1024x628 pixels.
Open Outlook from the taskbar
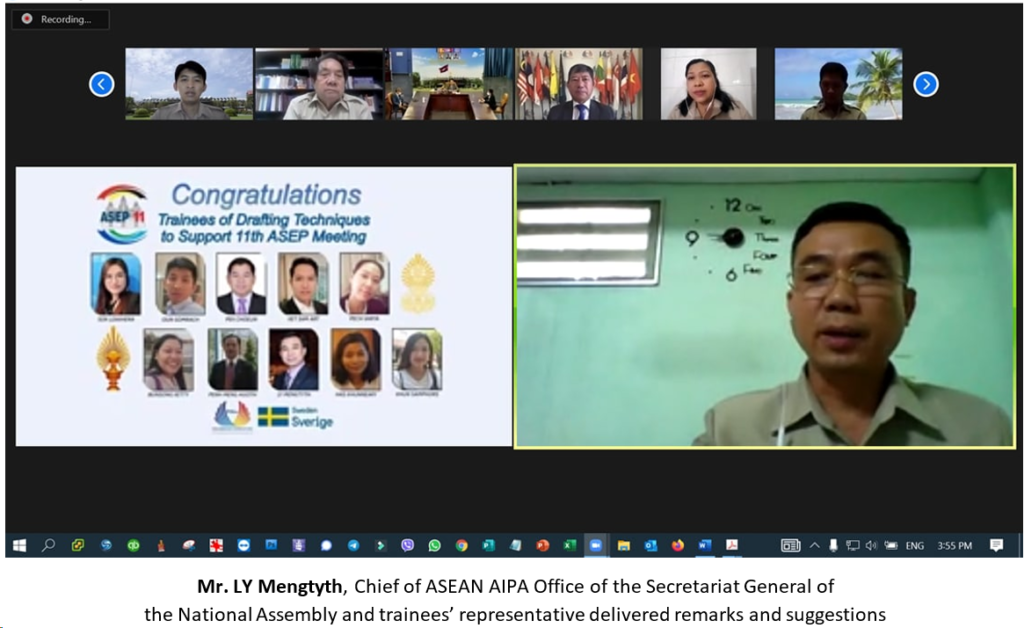pos(650,545)
